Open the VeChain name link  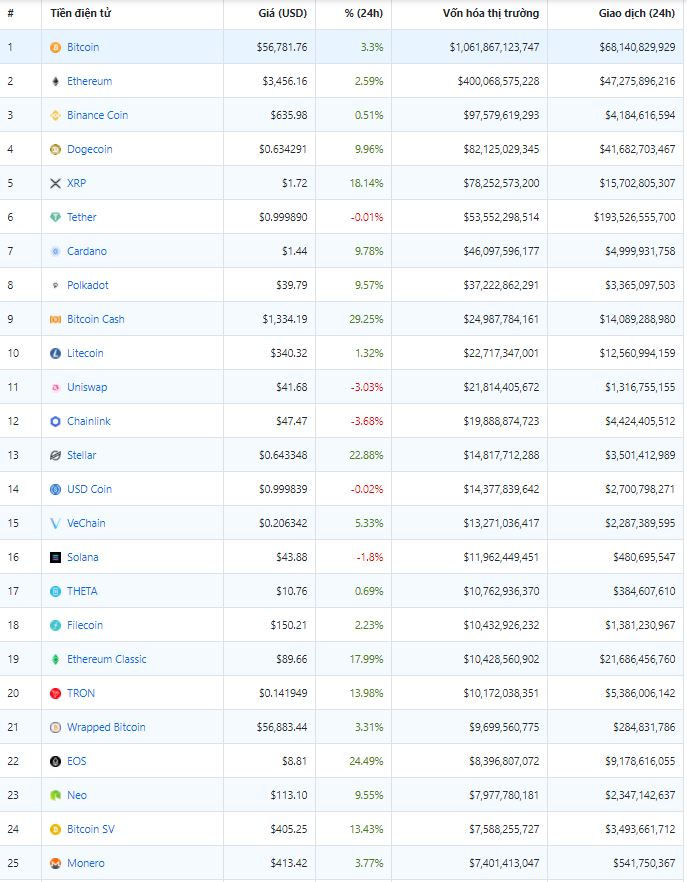[86, 524]
